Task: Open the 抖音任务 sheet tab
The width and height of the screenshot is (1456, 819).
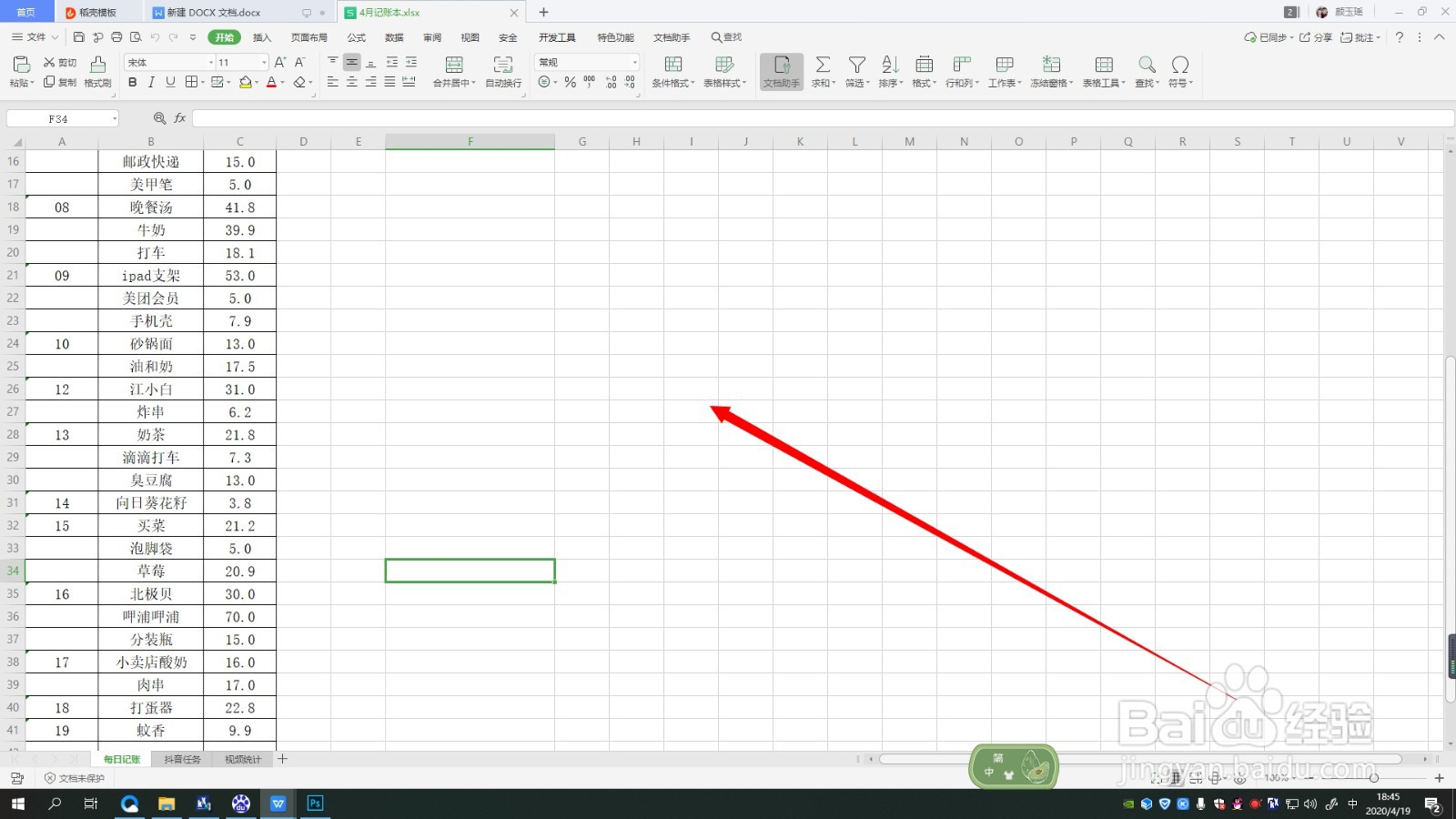Action: 182,759
